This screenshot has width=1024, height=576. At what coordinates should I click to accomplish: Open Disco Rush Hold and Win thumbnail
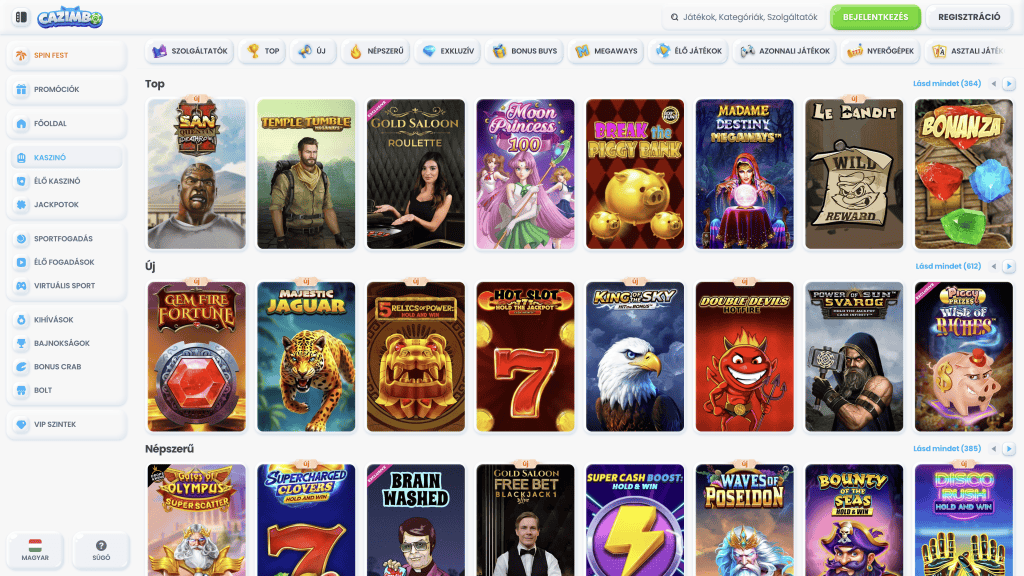pyautogui.click(x=964, y=520)
